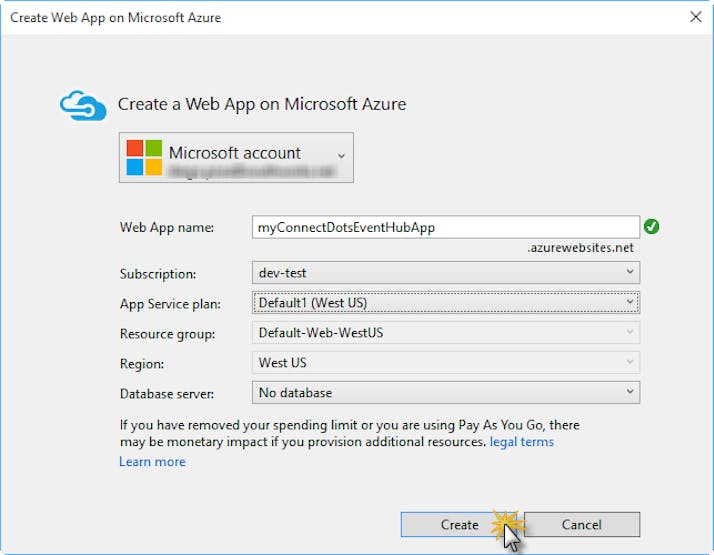The height and width of the screenshot is (555, 714).
Task: Click the 'Resource group:' label
Action: click(x=167, y=334)
